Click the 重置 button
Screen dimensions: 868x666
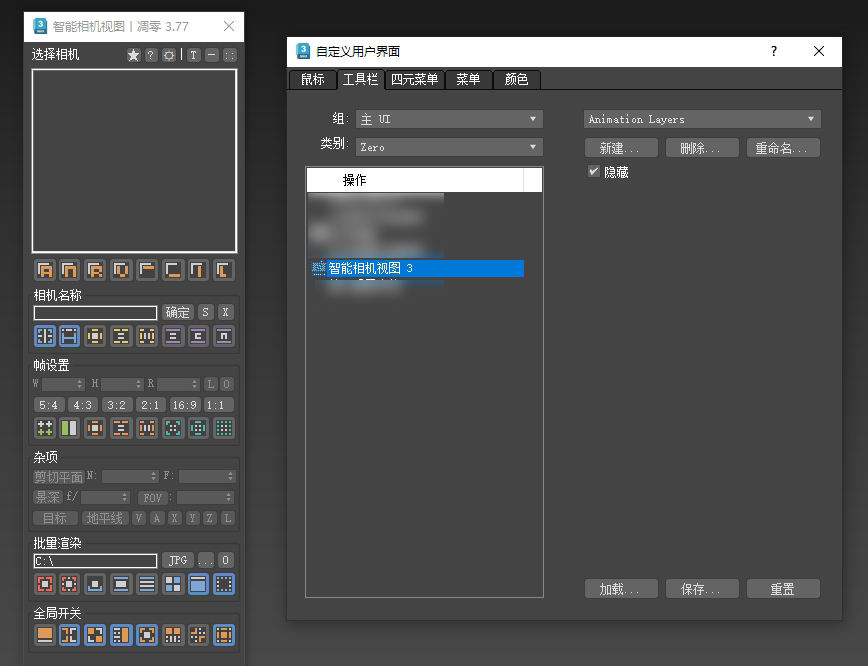(783, 589)
